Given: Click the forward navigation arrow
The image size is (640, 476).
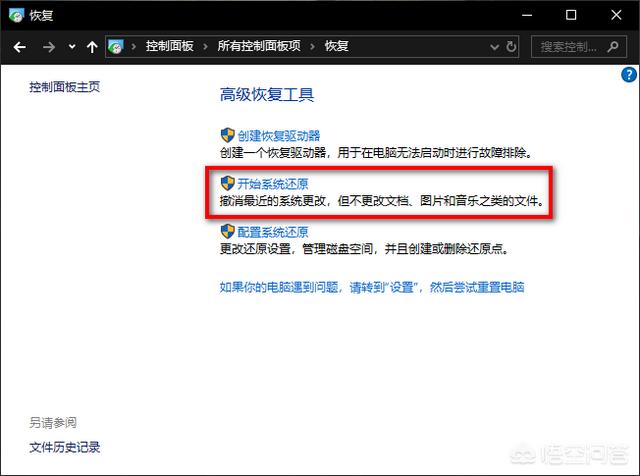Looking at the screenshot, I should [49, 47].
